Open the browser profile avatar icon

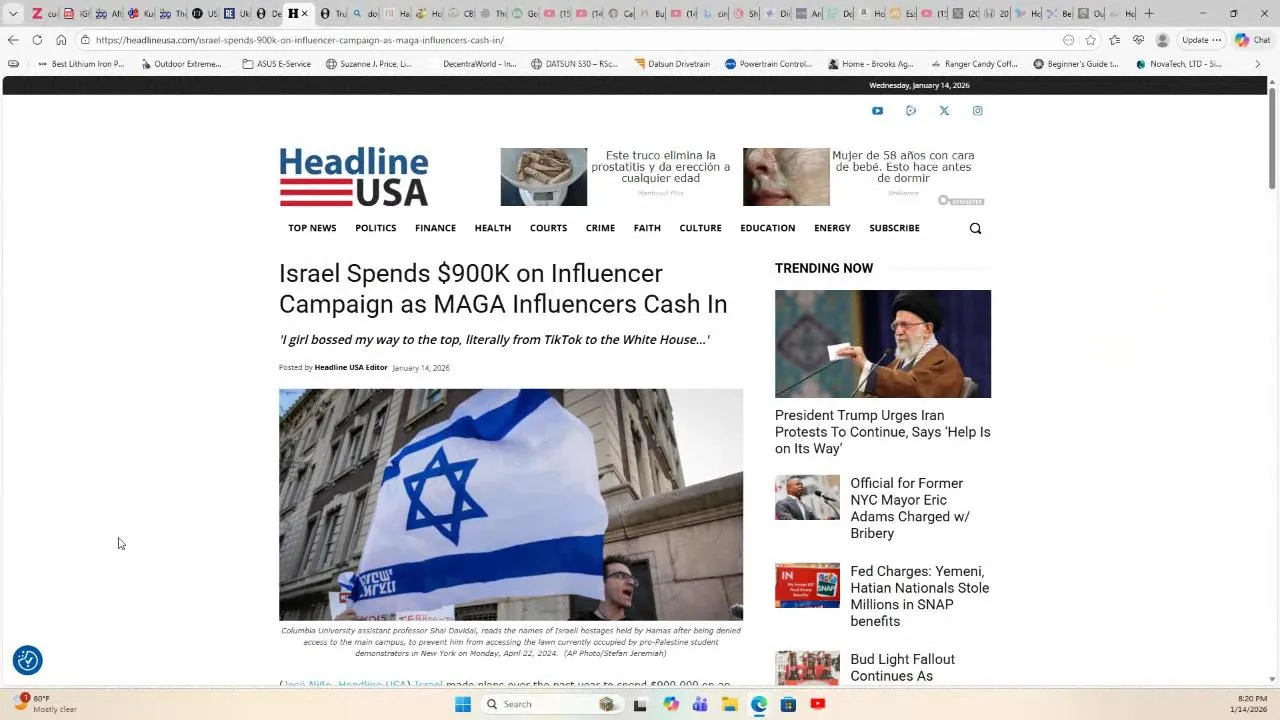[x=1162, y=40]
